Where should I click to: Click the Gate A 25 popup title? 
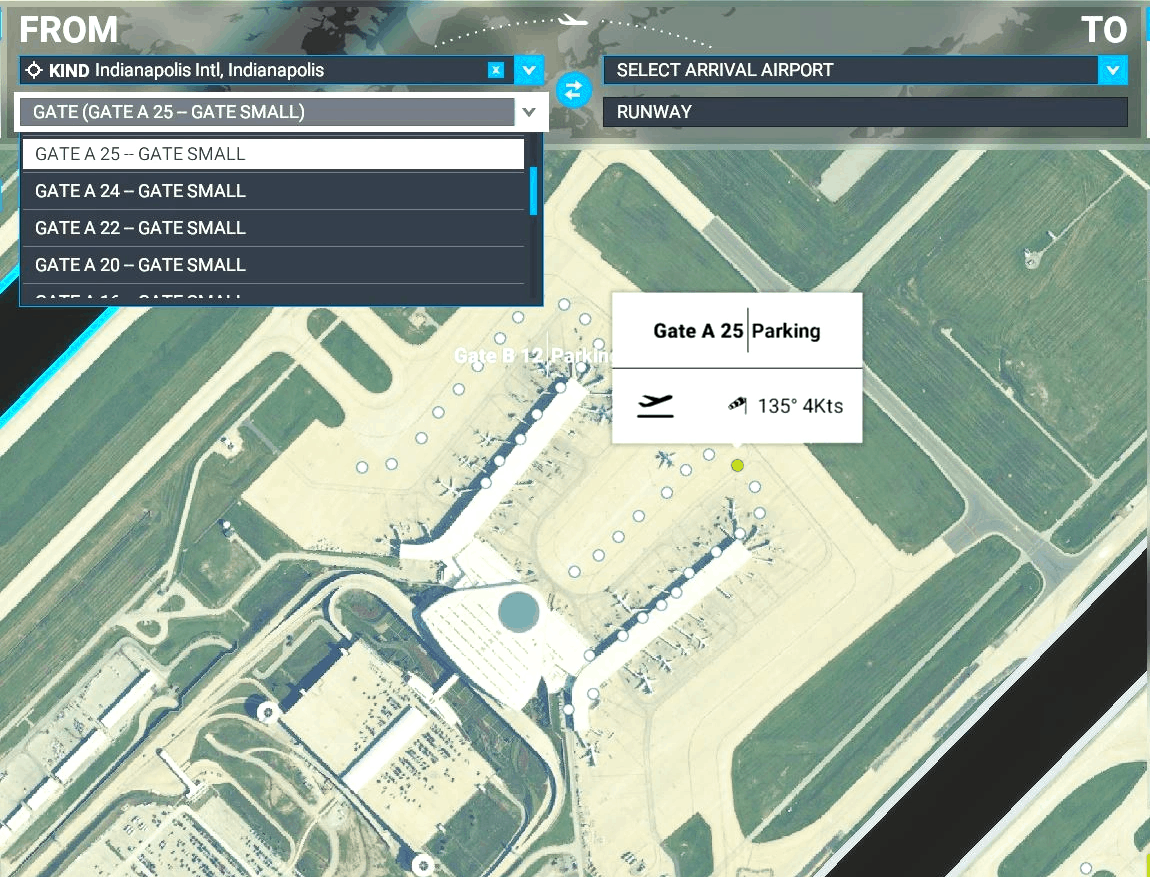click(x=698, y=331)
